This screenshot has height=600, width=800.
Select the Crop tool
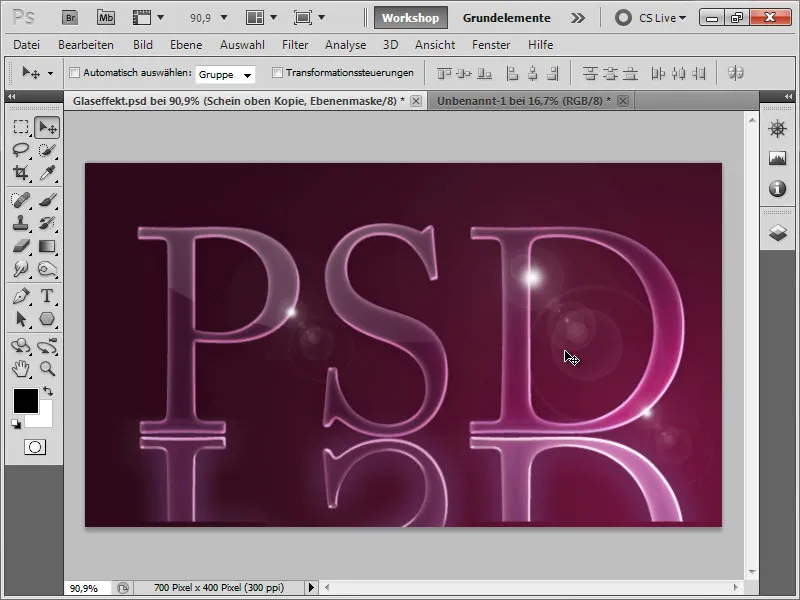click(21, 172)
